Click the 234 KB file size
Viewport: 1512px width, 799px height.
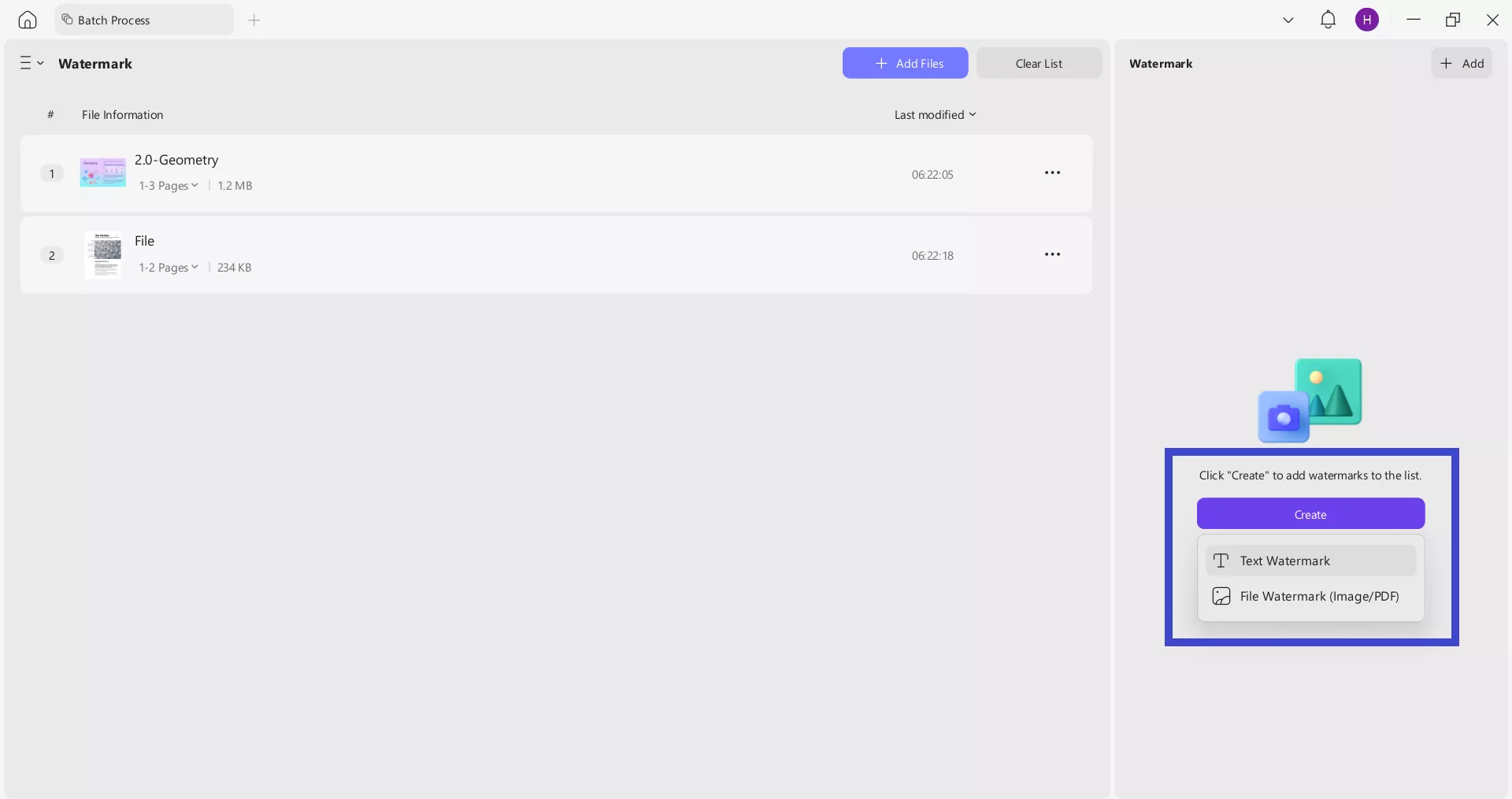tap(234, 268)
